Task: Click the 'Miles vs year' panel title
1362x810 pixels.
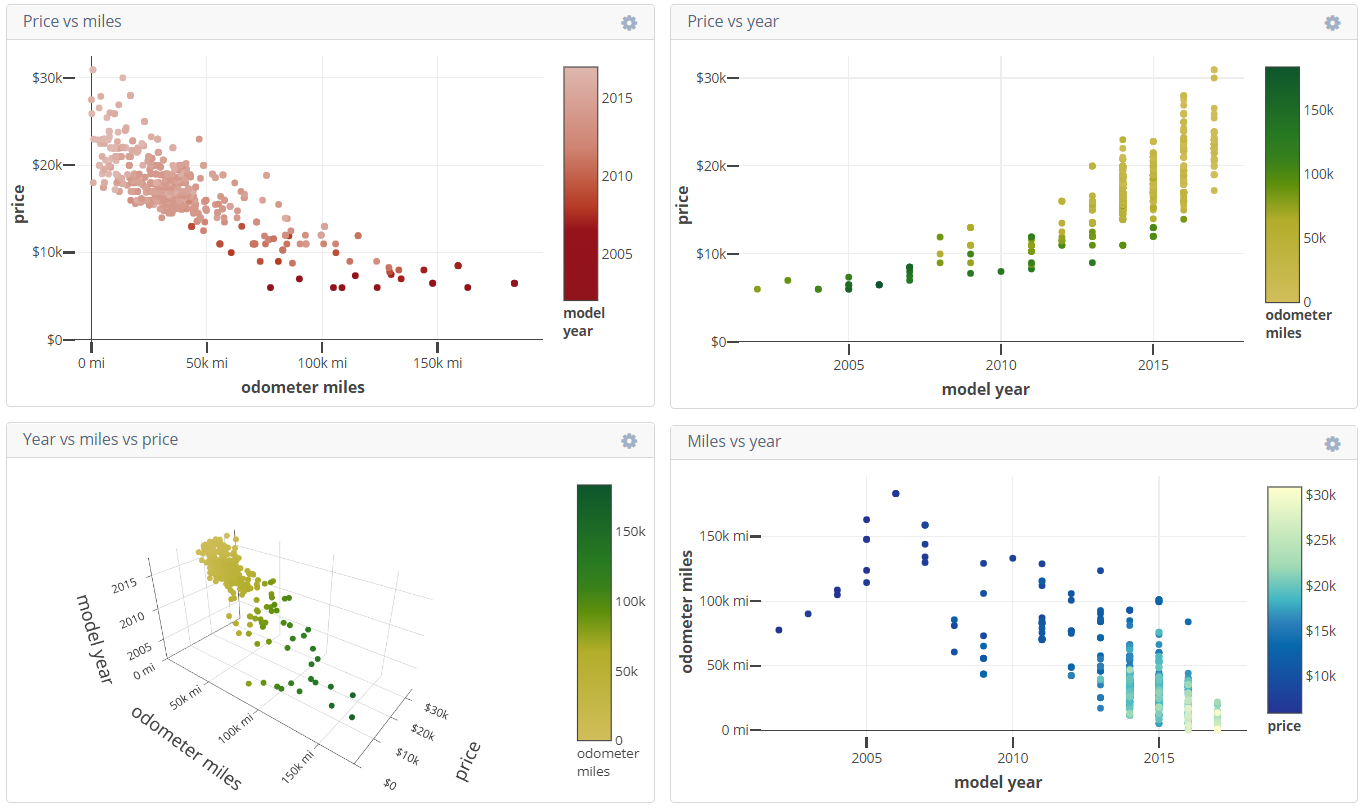Action: pyautogui.click(x=734, y=441)
